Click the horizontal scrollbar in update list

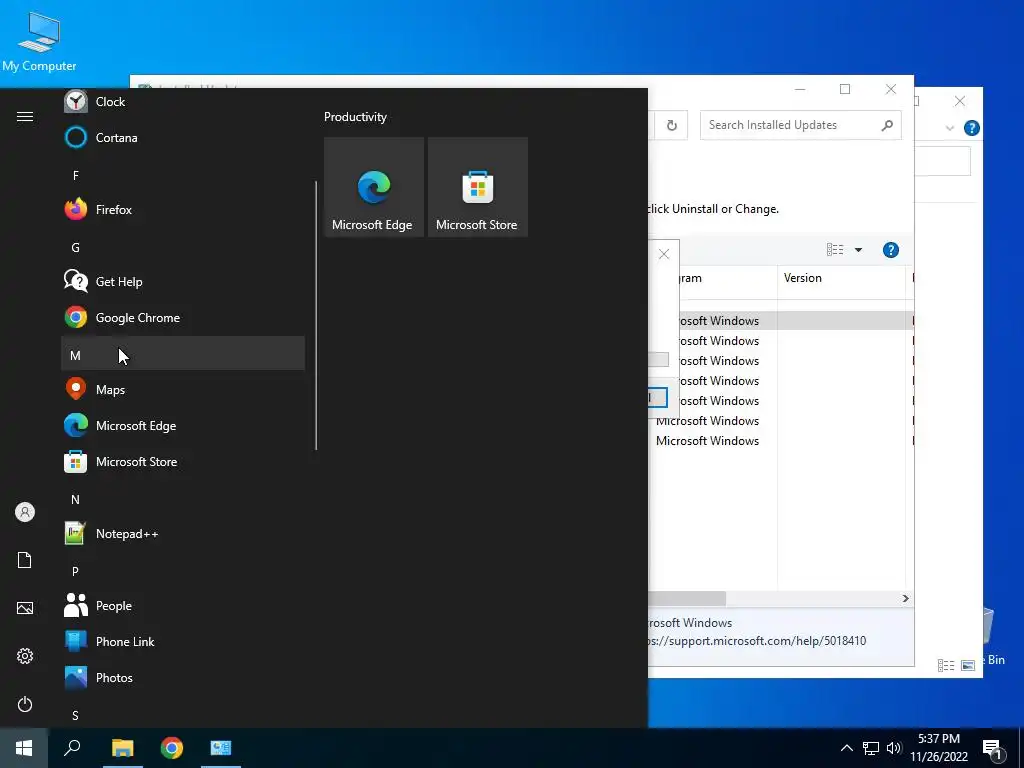point(687,598)
